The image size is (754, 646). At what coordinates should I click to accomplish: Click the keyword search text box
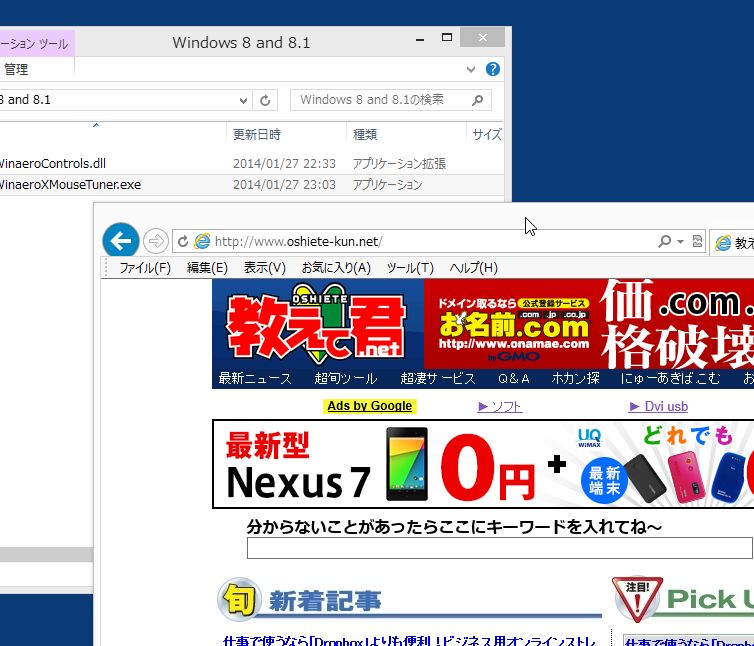(x=500, y=548)
